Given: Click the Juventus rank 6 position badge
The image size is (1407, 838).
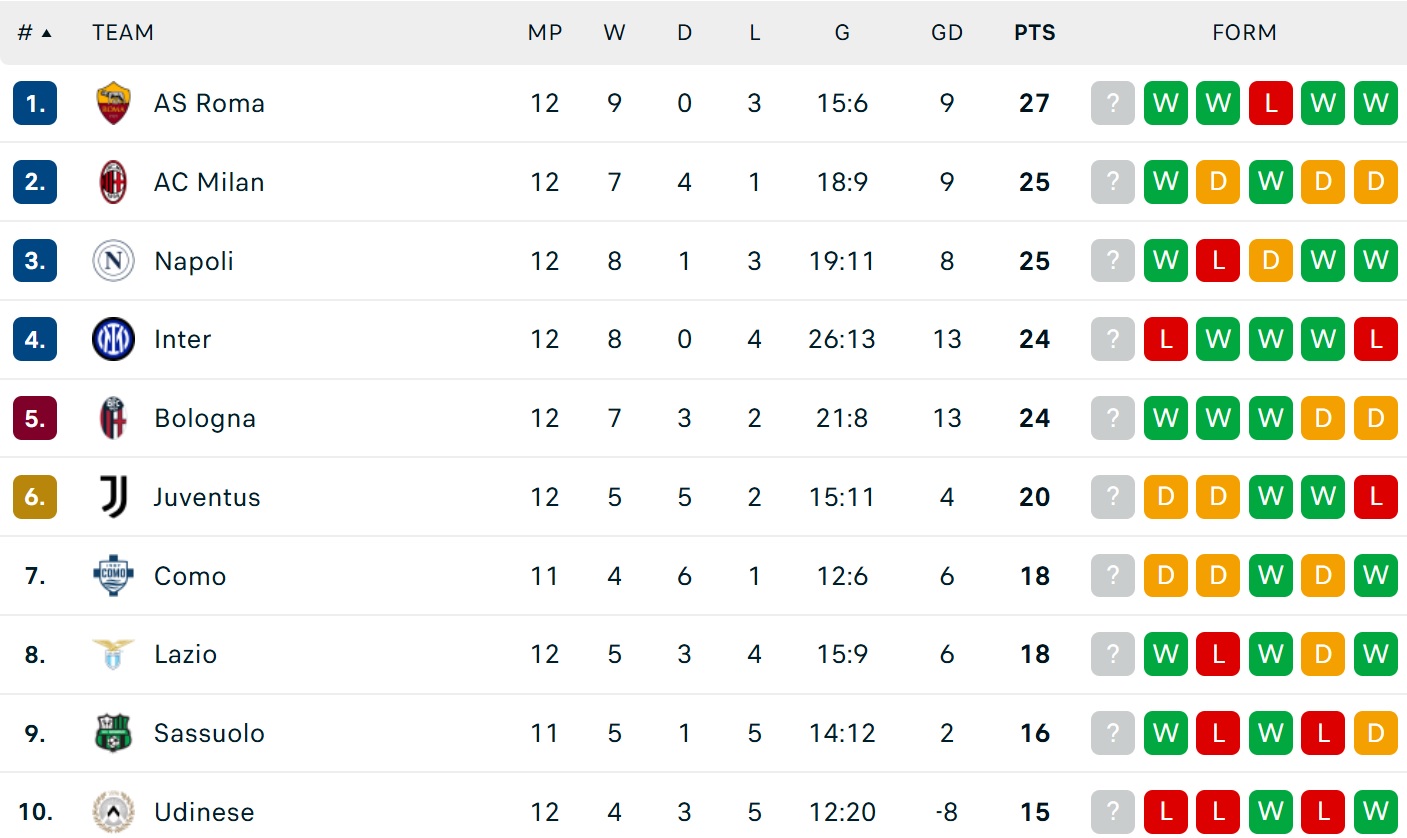Looking at the screenshot, I should point(35,497).
